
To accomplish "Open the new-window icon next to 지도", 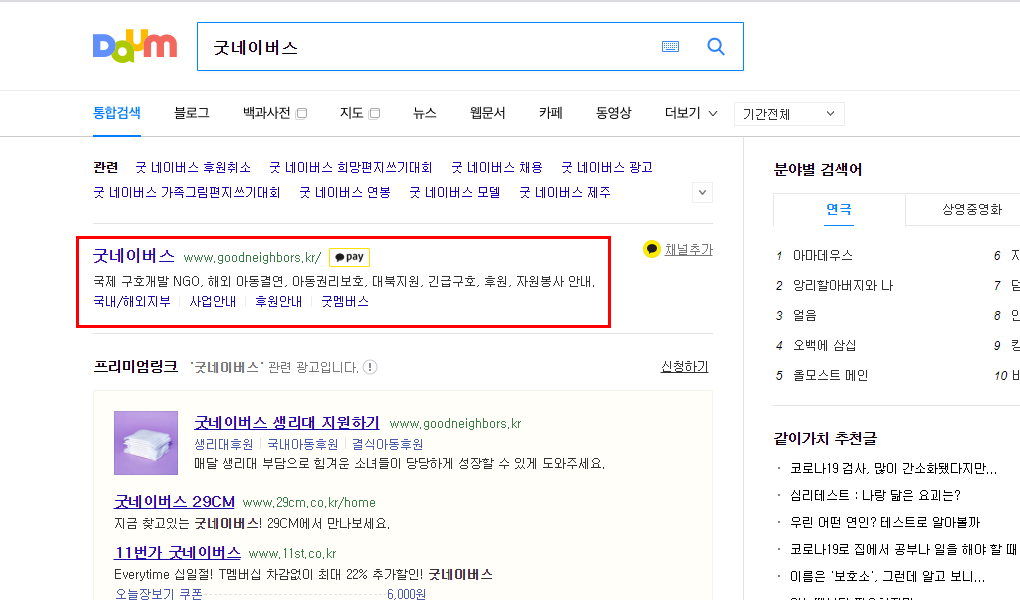I will tap(374, 114).
